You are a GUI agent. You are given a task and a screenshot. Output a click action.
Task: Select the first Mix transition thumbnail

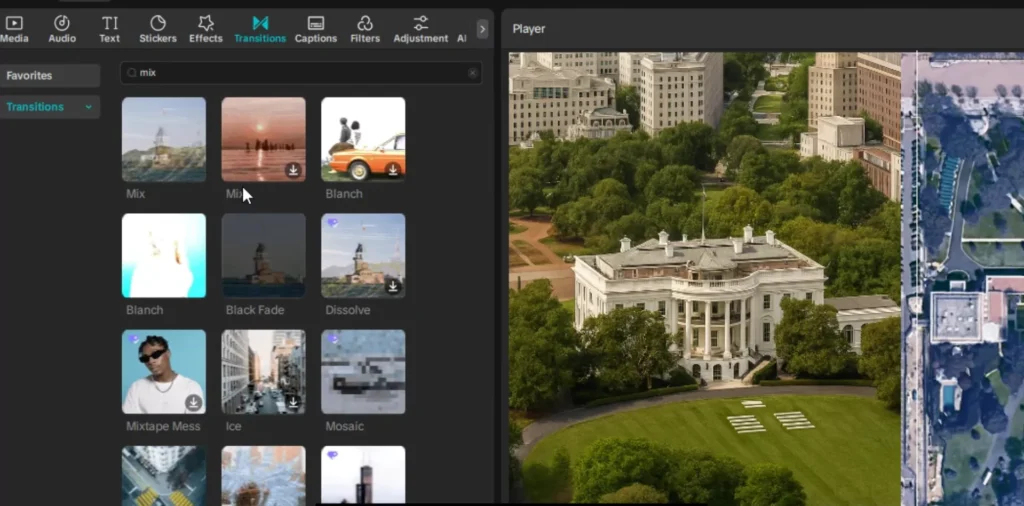point(164,139)
